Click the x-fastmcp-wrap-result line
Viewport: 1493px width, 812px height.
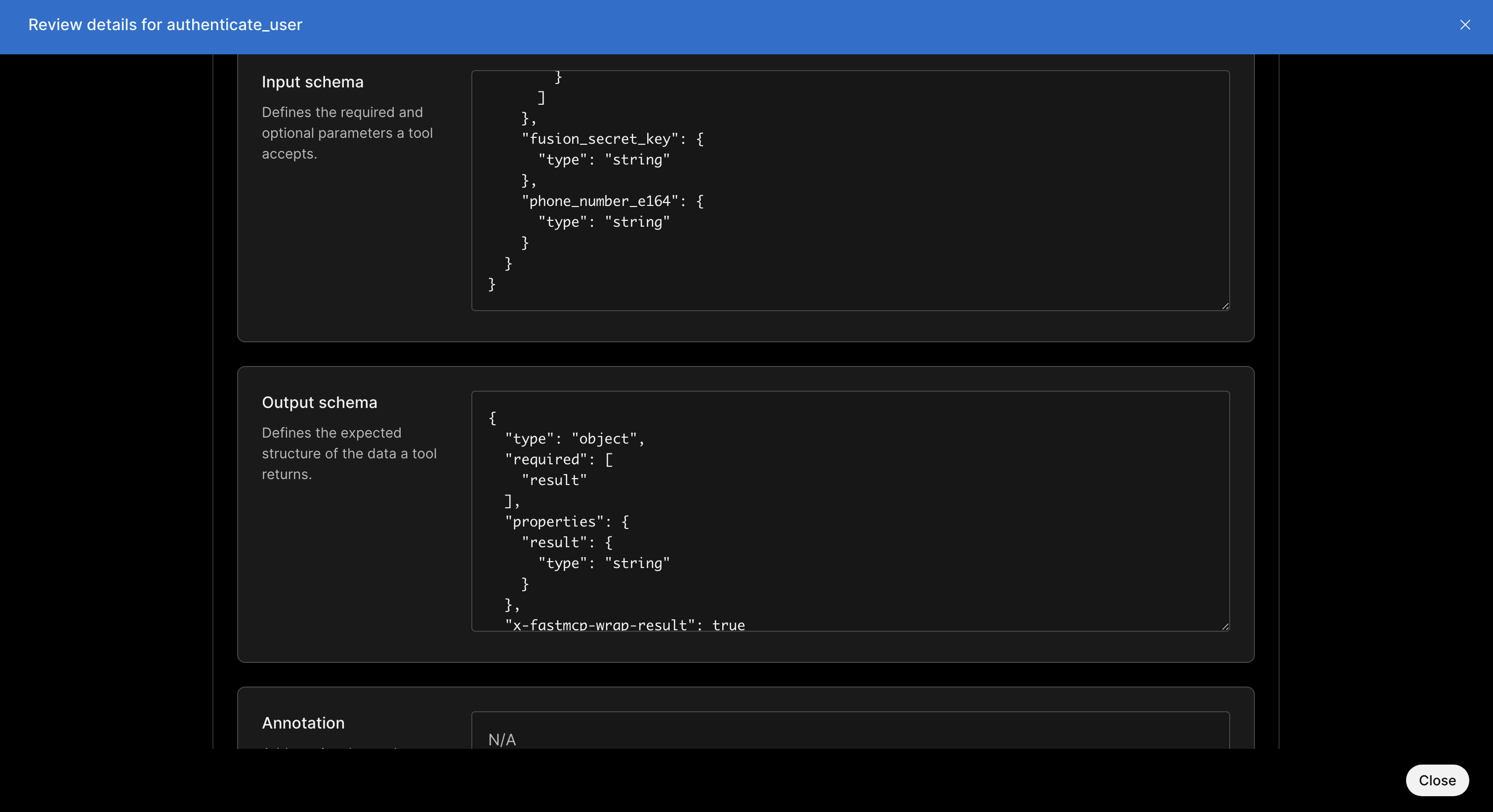tap(624, 624)
